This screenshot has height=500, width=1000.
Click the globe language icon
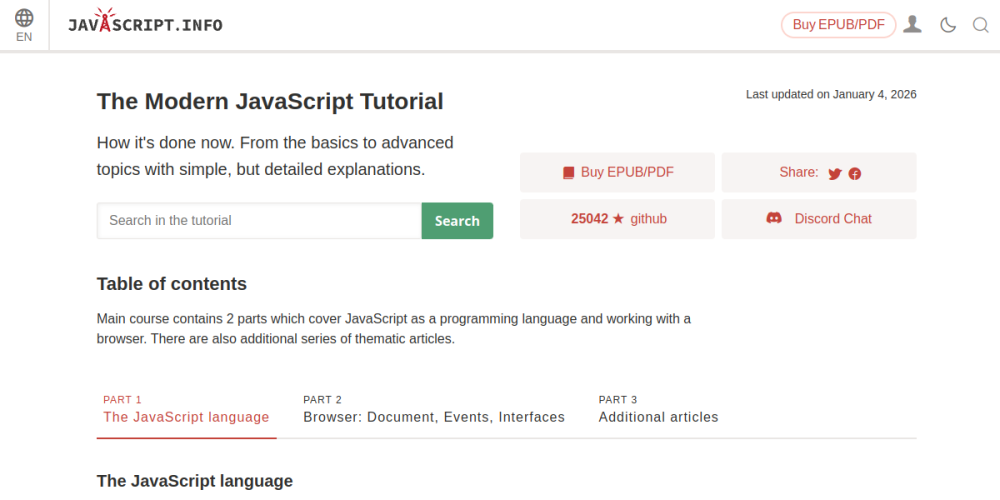coord(24,18)
